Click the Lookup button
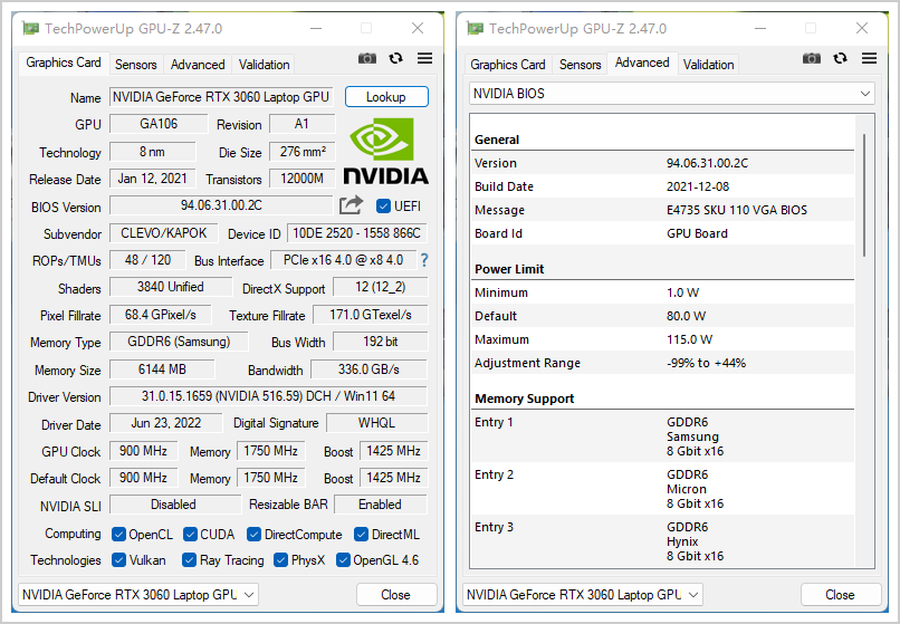Screen dimensions: 900x624 [386, 97]
